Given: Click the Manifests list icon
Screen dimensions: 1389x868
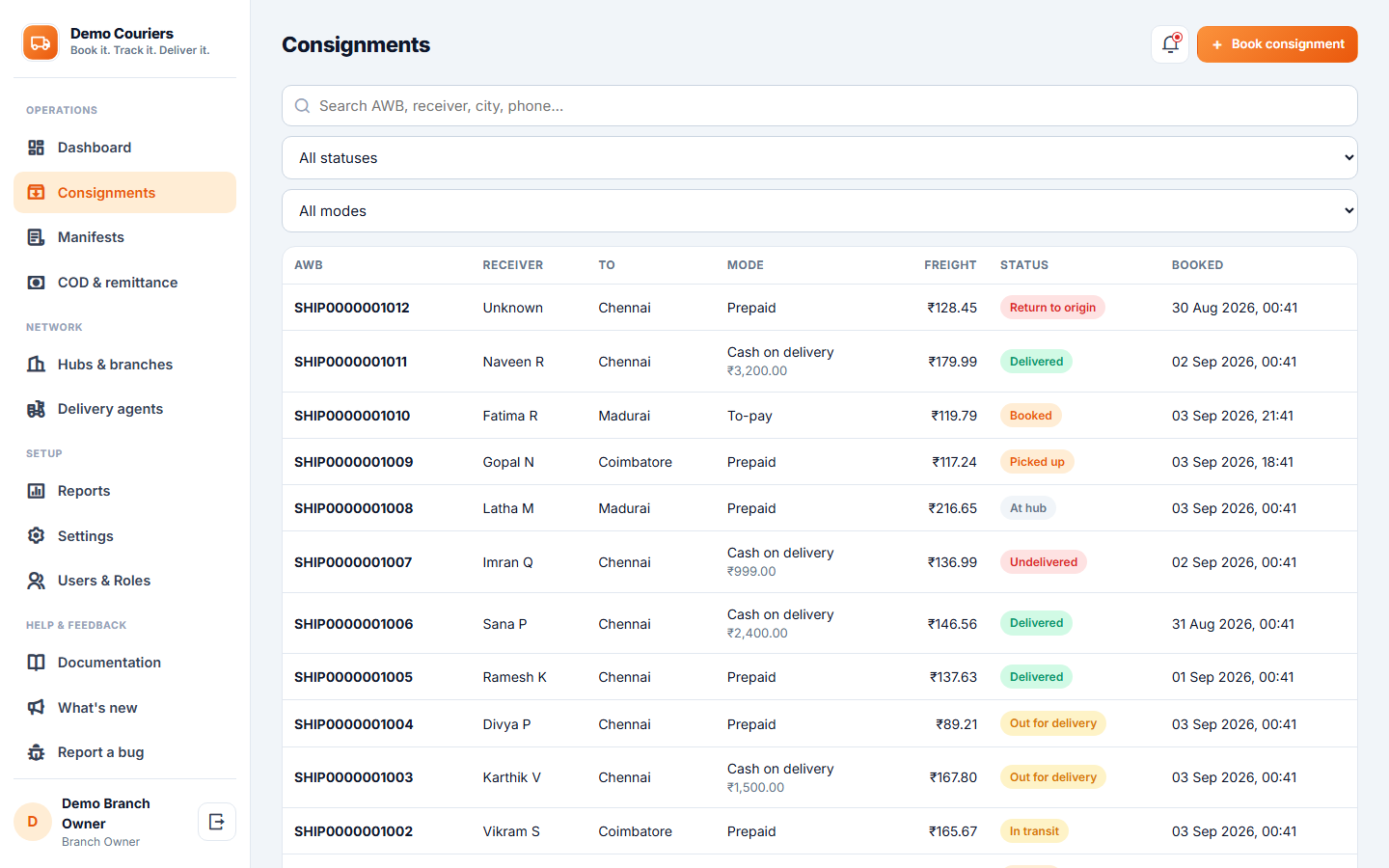Looking at the screenshot, I should [x=36, y=237].
